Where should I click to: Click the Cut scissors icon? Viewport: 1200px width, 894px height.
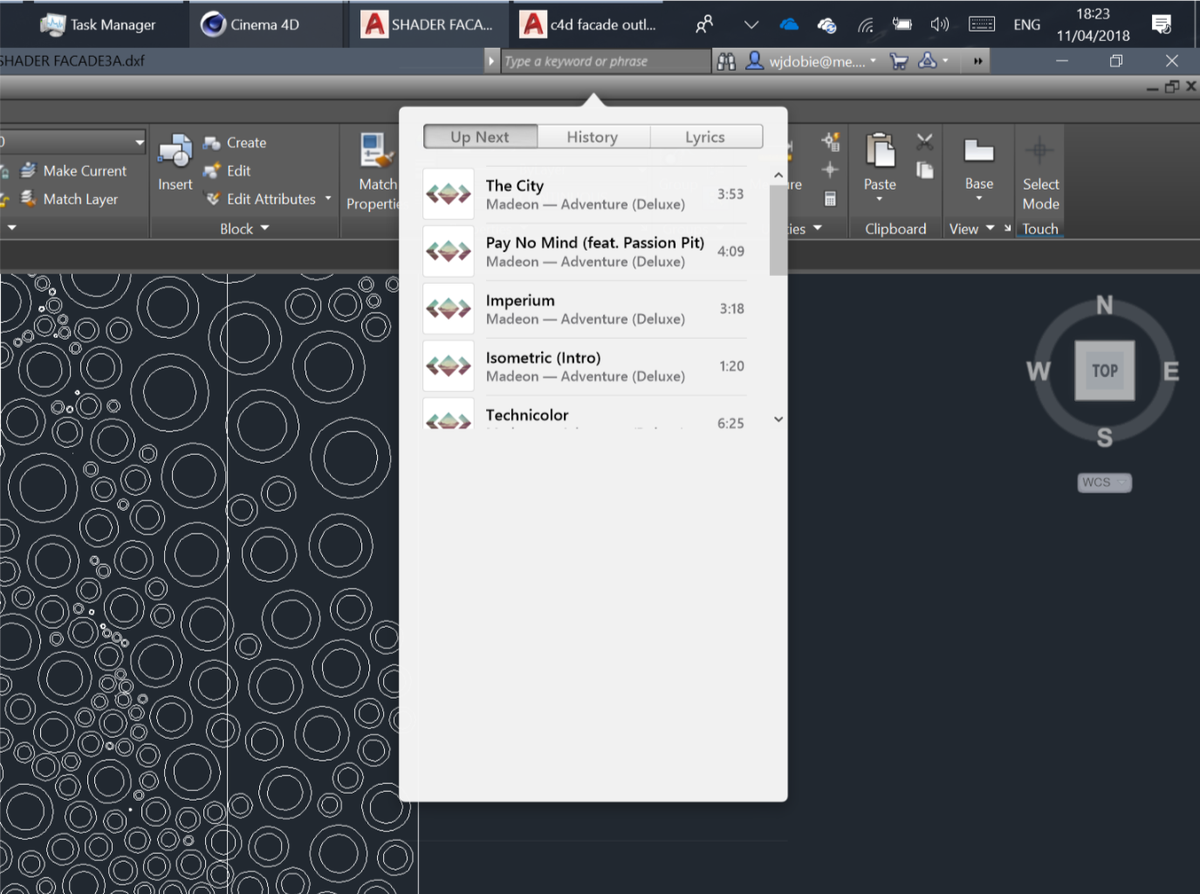point(925,142)
